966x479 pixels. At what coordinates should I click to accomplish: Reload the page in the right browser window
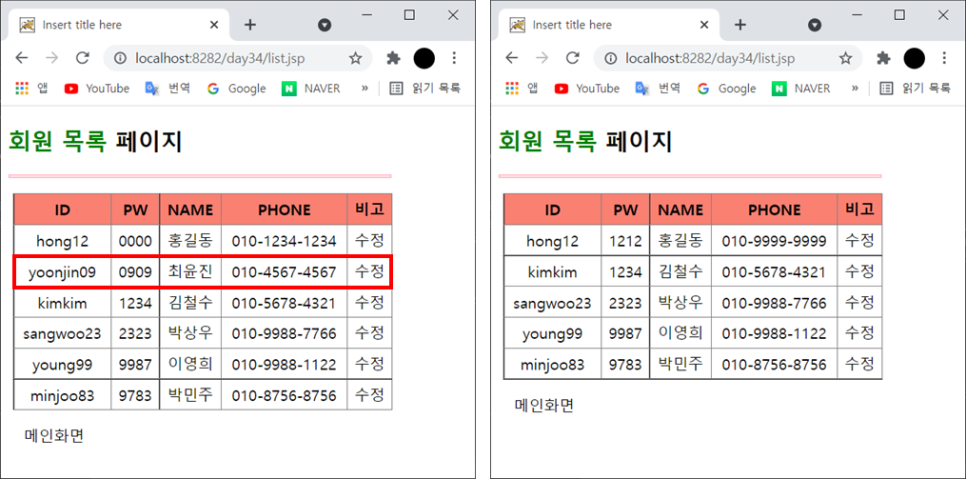(573, 58)
